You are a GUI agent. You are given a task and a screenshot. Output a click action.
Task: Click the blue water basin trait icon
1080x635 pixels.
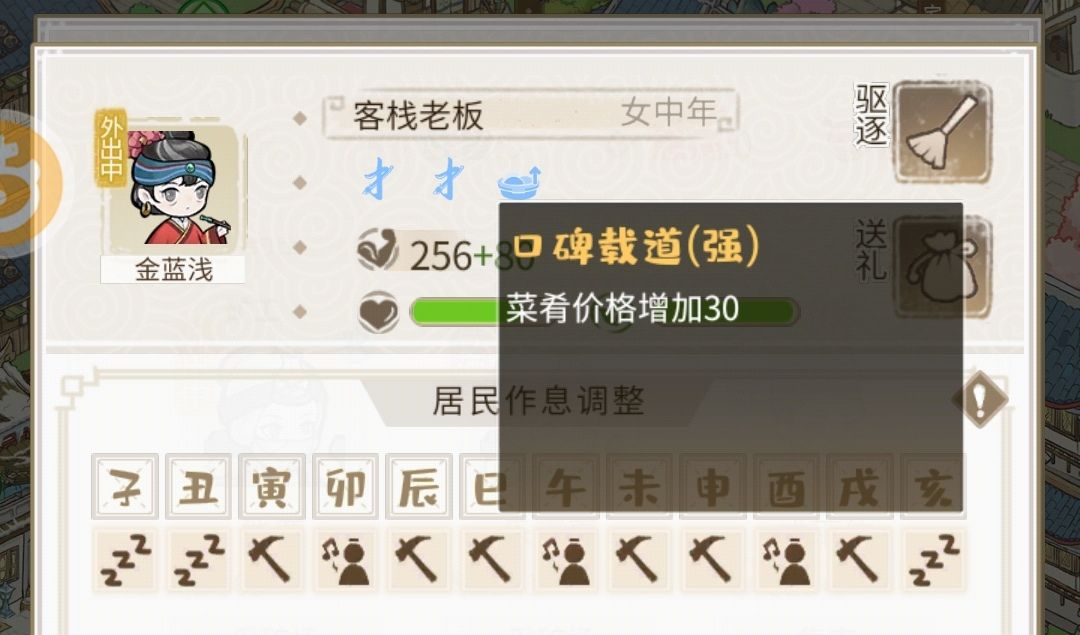click(519, 183)
